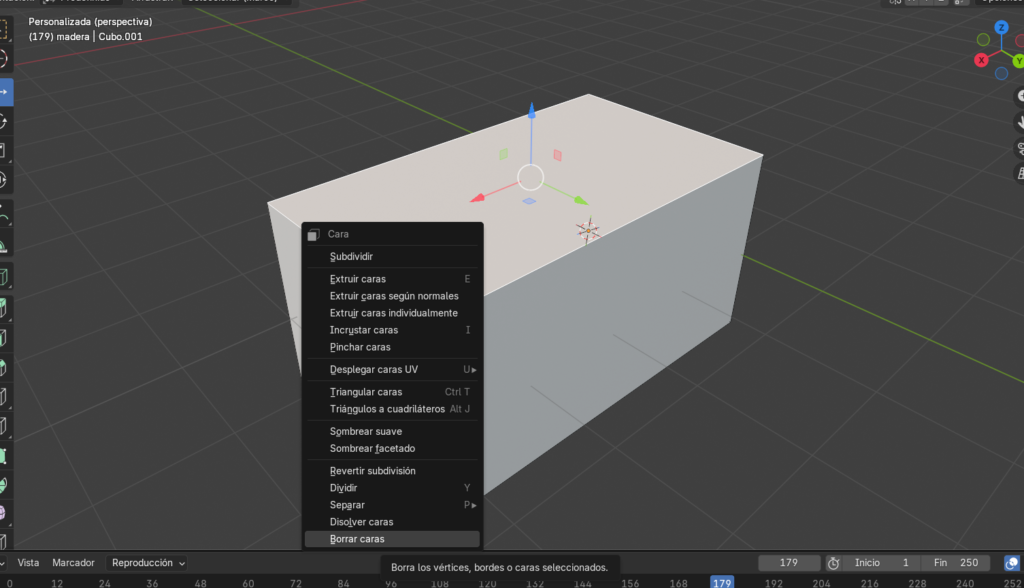Click the Personalizada (perspectiva) view label
Screen dimensions: 1024x588
(x=90, y=22)
